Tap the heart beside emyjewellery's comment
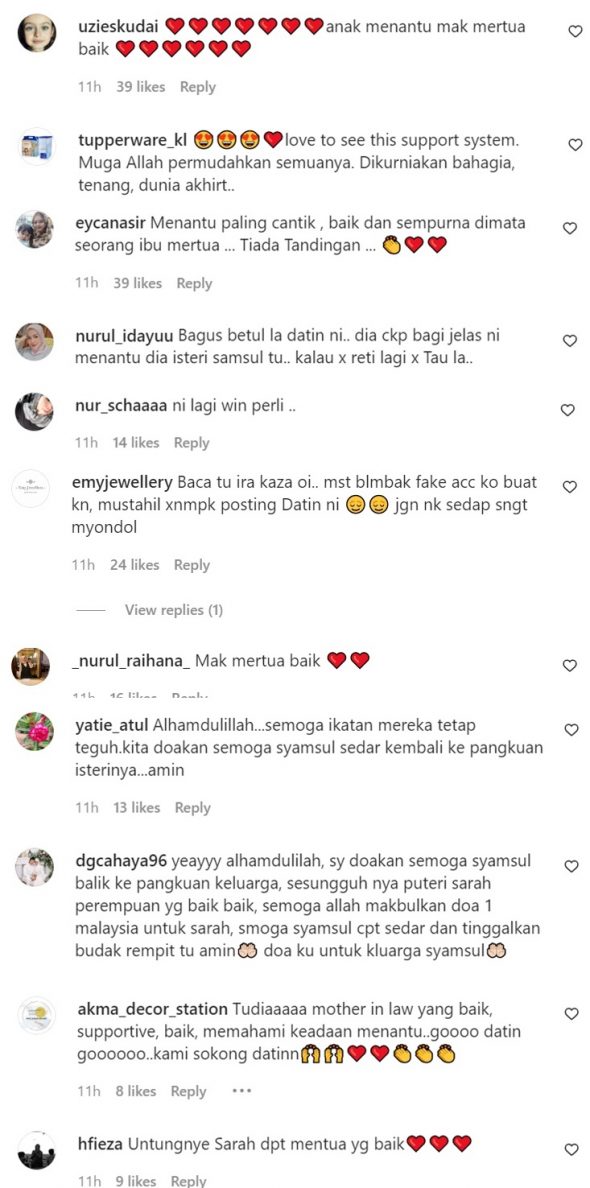590x1188 pixels. pos(570,487)
